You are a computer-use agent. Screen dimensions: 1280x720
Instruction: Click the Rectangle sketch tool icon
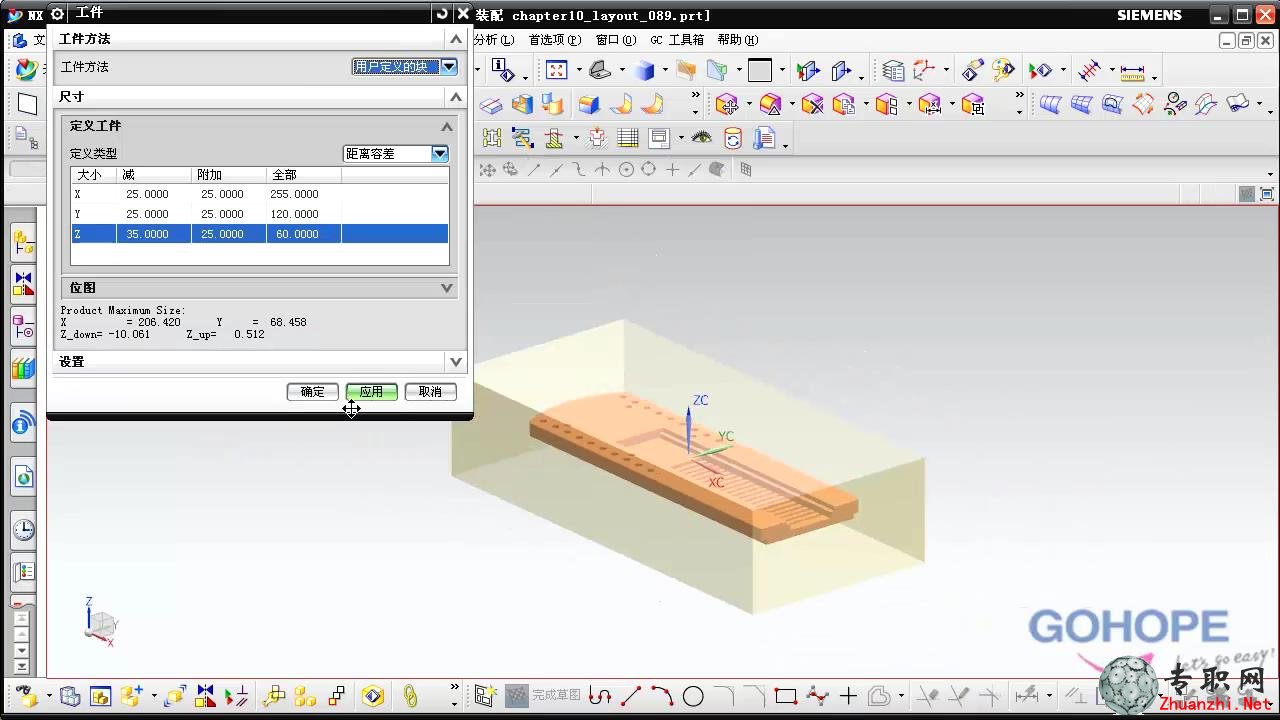coord(786,696)
